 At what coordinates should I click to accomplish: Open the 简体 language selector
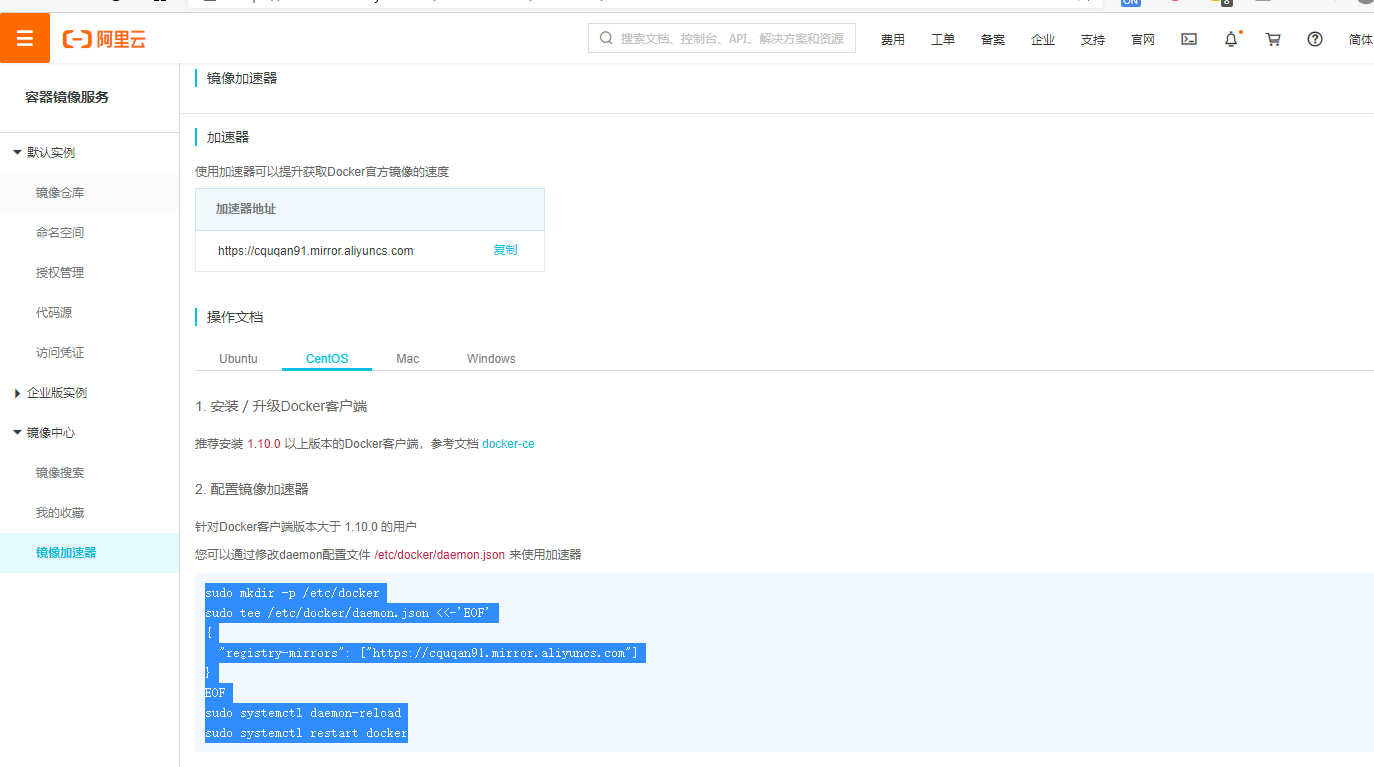coord(1360,39)
